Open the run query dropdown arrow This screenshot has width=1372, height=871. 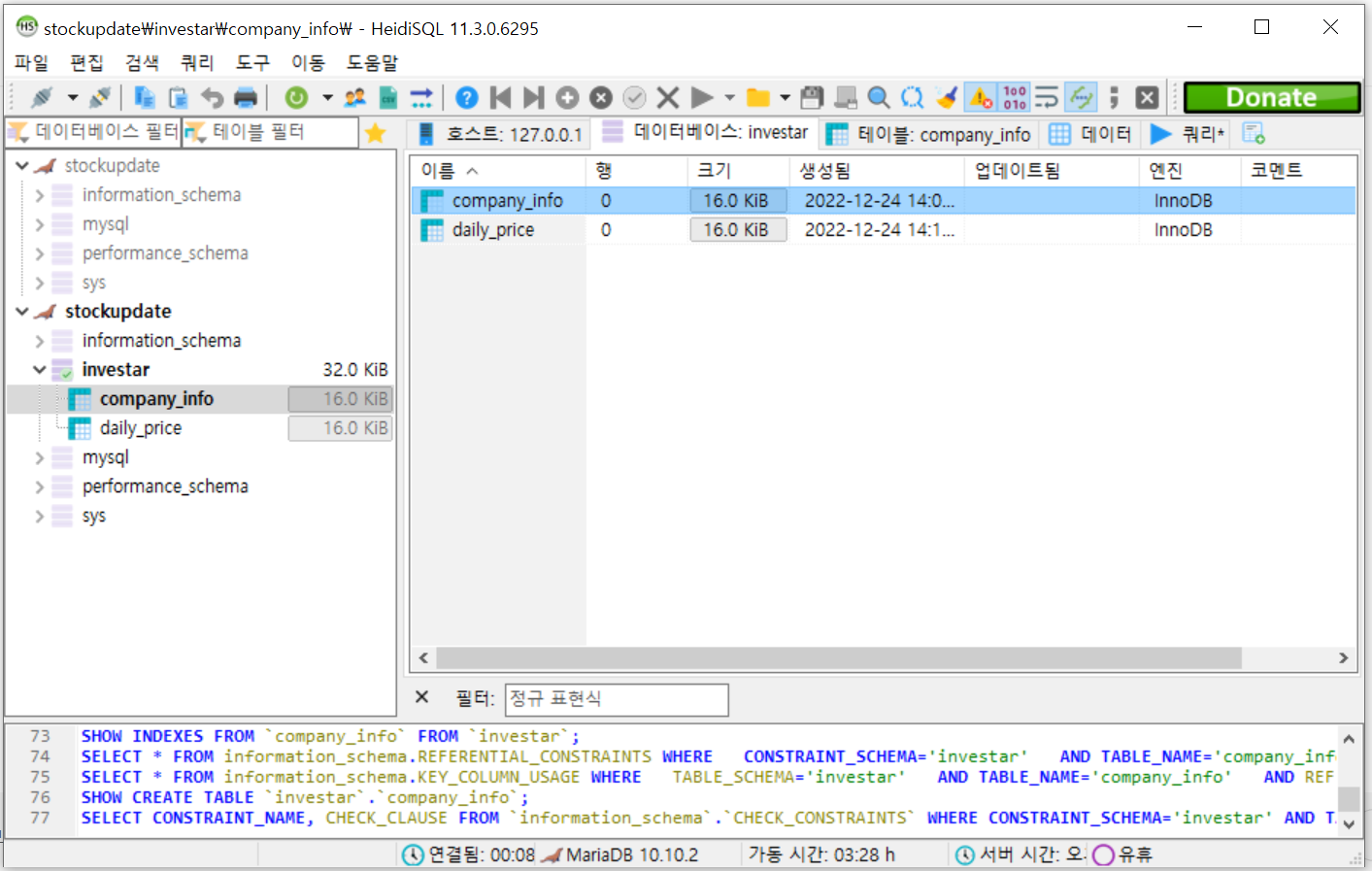point(730,97)
